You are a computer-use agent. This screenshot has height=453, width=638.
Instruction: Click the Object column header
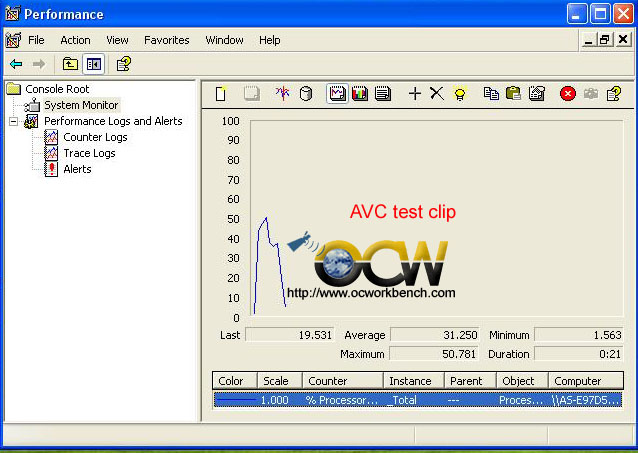point(522,381)
